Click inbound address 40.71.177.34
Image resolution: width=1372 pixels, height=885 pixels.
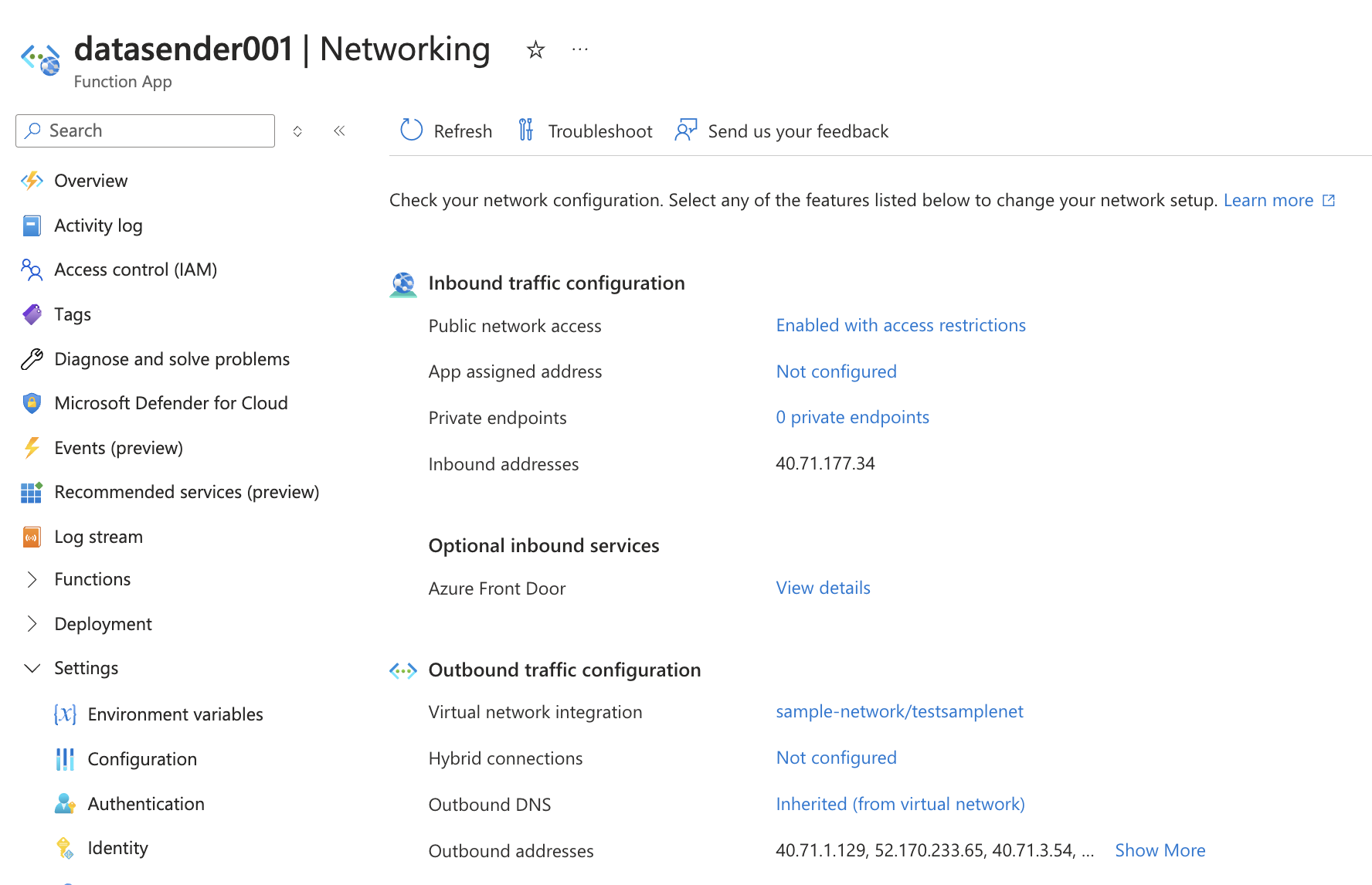[825, 463]
